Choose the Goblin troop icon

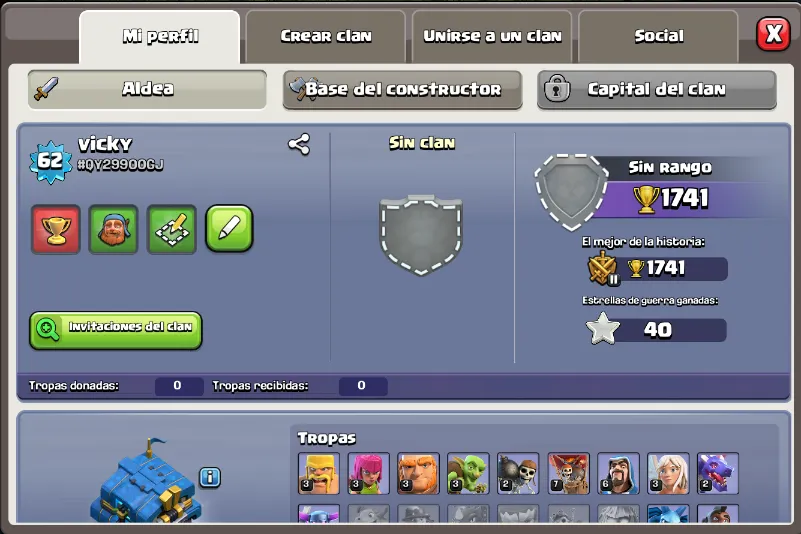click(468, 473)
